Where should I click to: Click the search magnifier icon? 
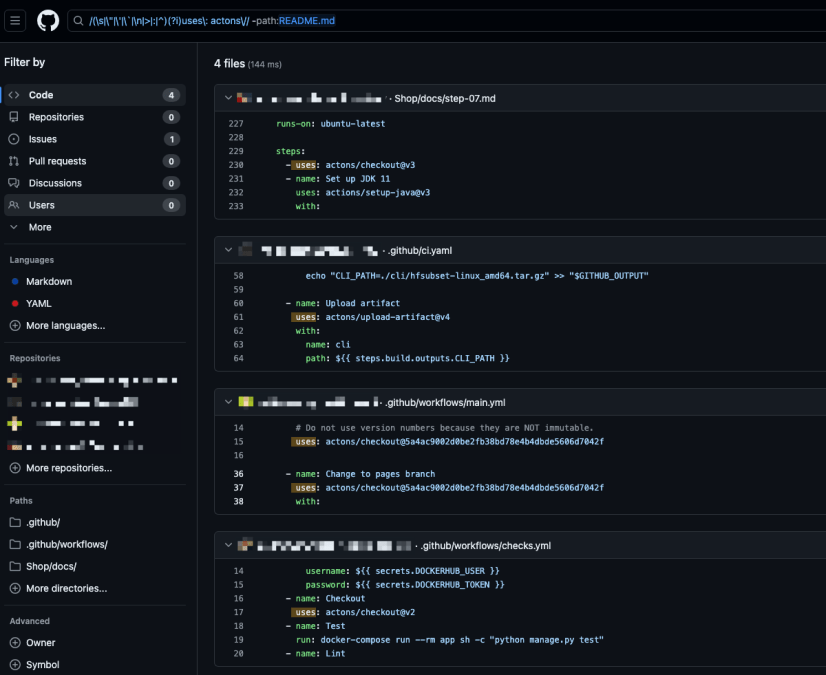(78, 21)
